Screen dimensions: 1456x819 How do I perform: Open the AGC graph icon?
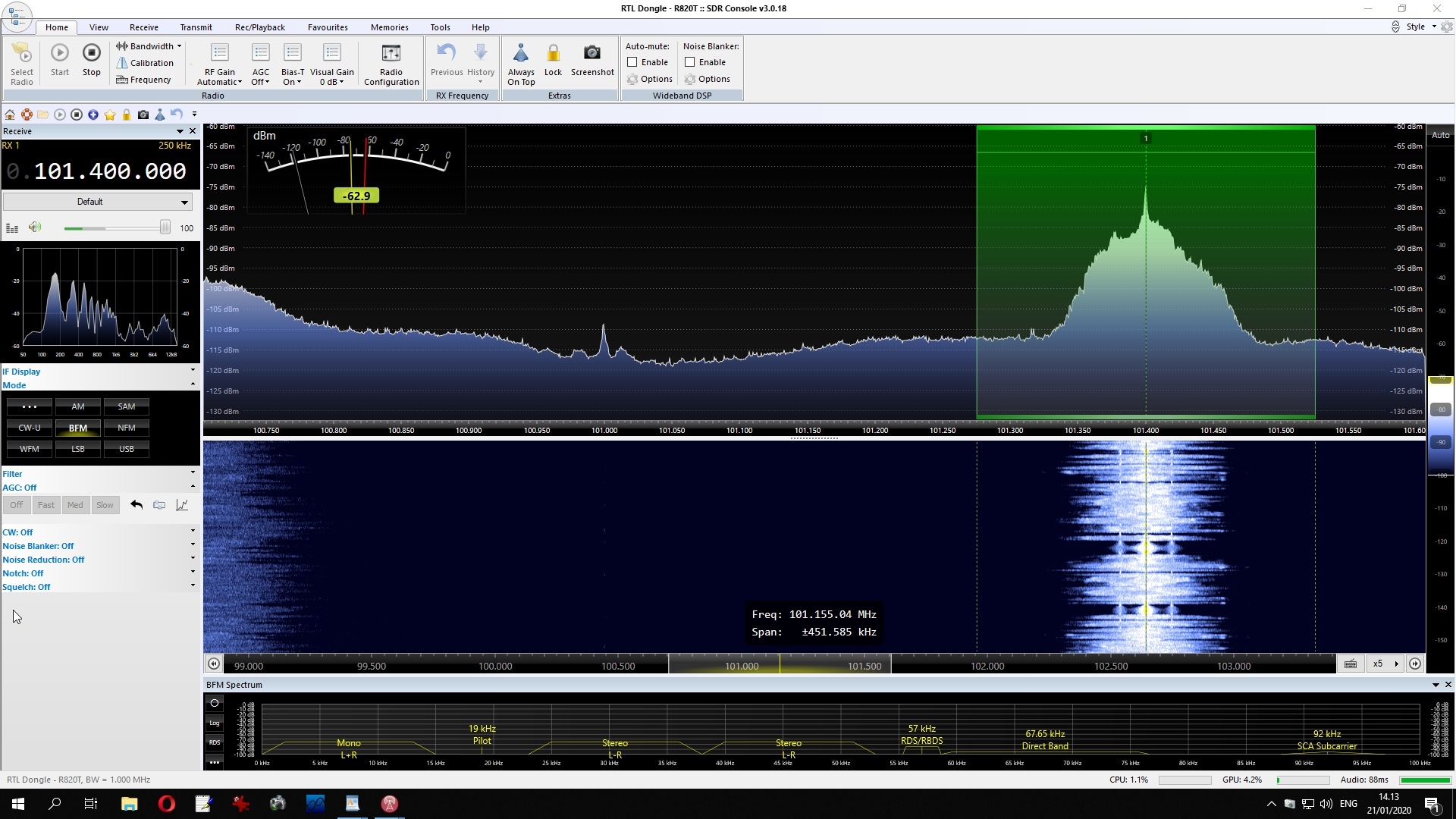pyautogui.click(x=182, y=505)
